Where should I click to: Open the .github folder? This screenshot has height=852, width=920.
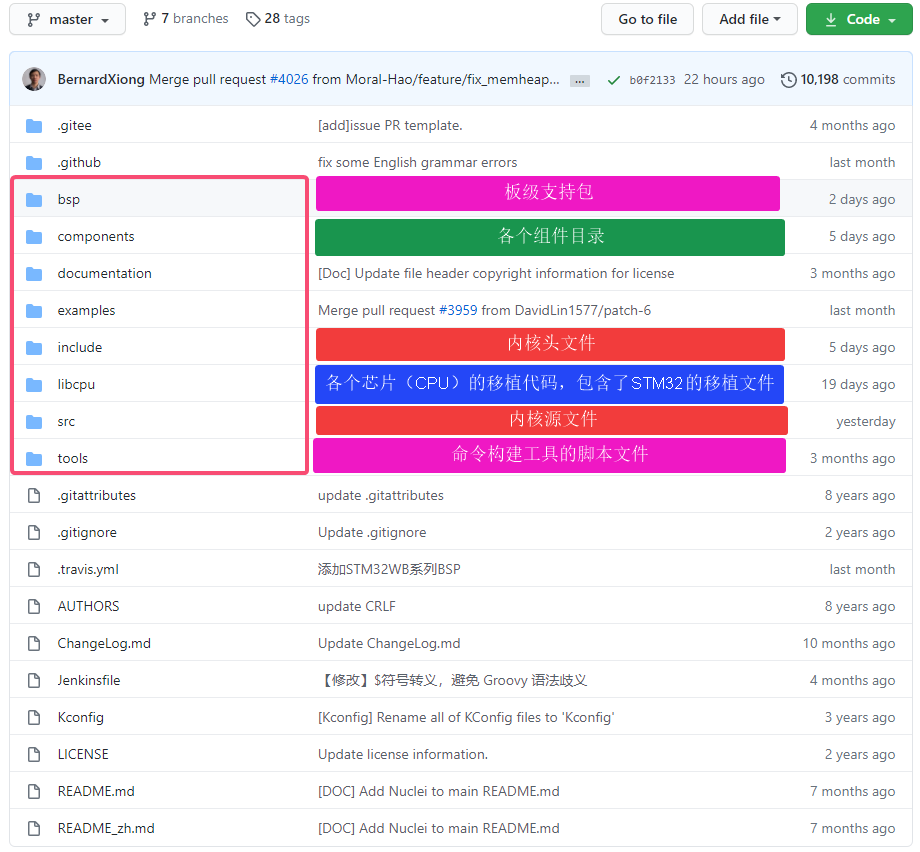(79, 163)
